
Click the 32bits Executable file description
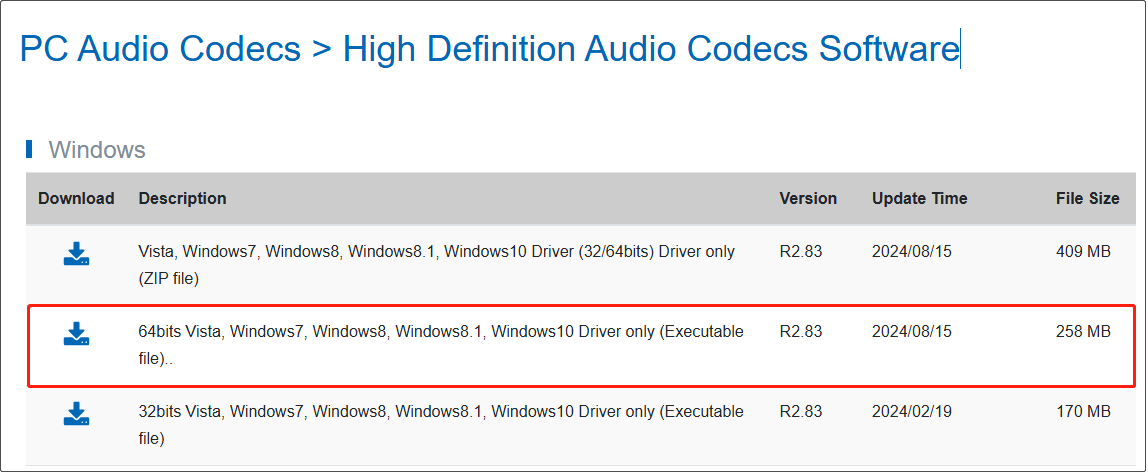point(440,424)
